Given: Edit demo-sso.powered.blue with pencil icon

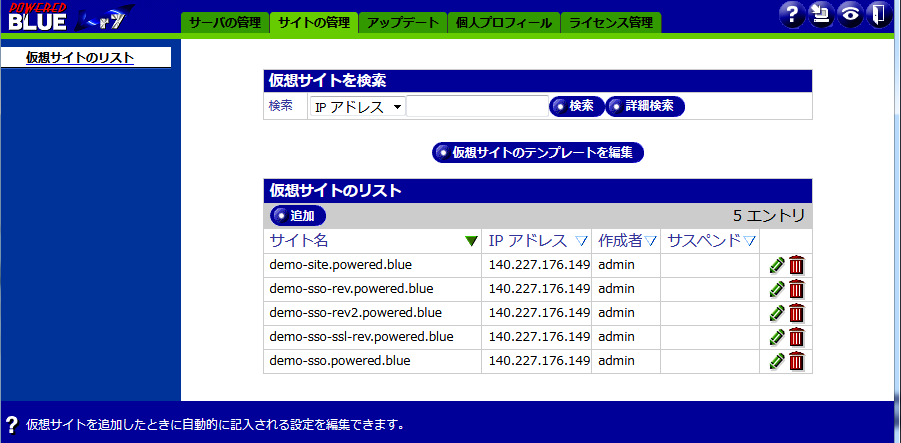Looking at the screenshot, I should [777, 361].
